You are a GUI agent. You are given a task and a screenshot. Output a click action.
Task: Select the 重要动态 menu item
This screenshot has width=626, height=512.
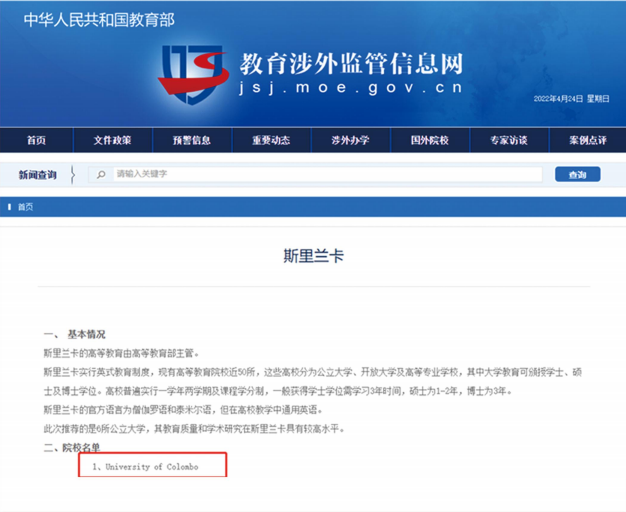click(x=271, y=140)
